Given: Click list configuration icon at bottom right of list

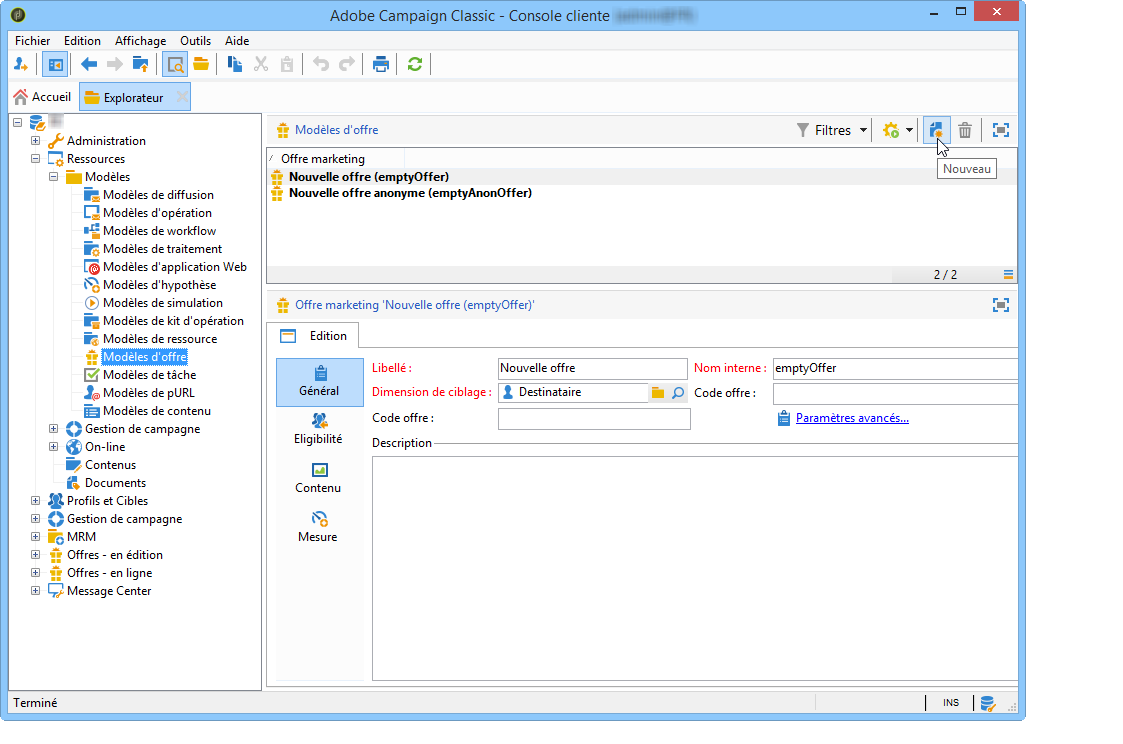Looking at the screenshot, I should [x=1008, y=274].
